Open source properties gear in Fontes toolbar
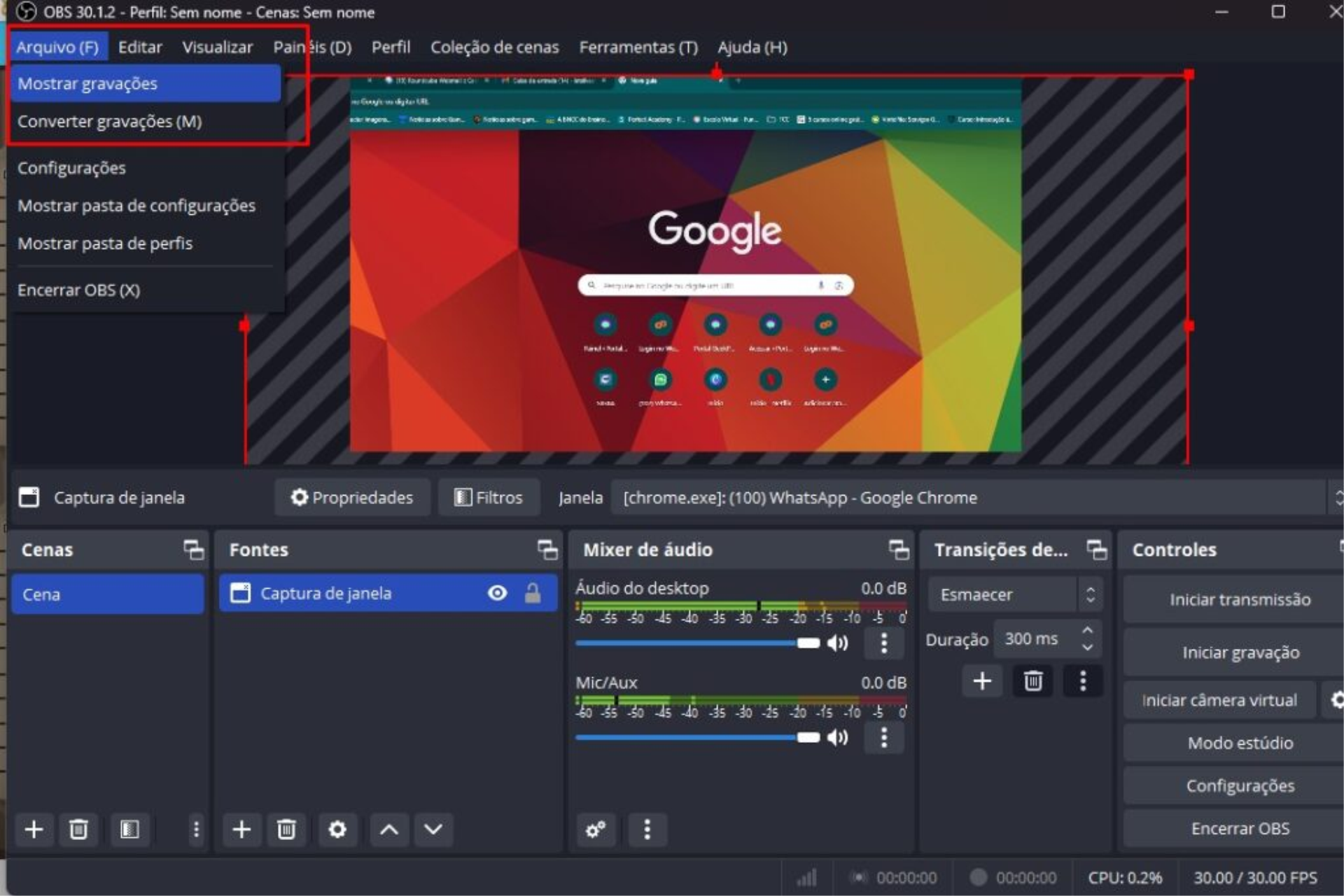The width and height of the screenshot is (1344, 896). (x=337, y=829)
